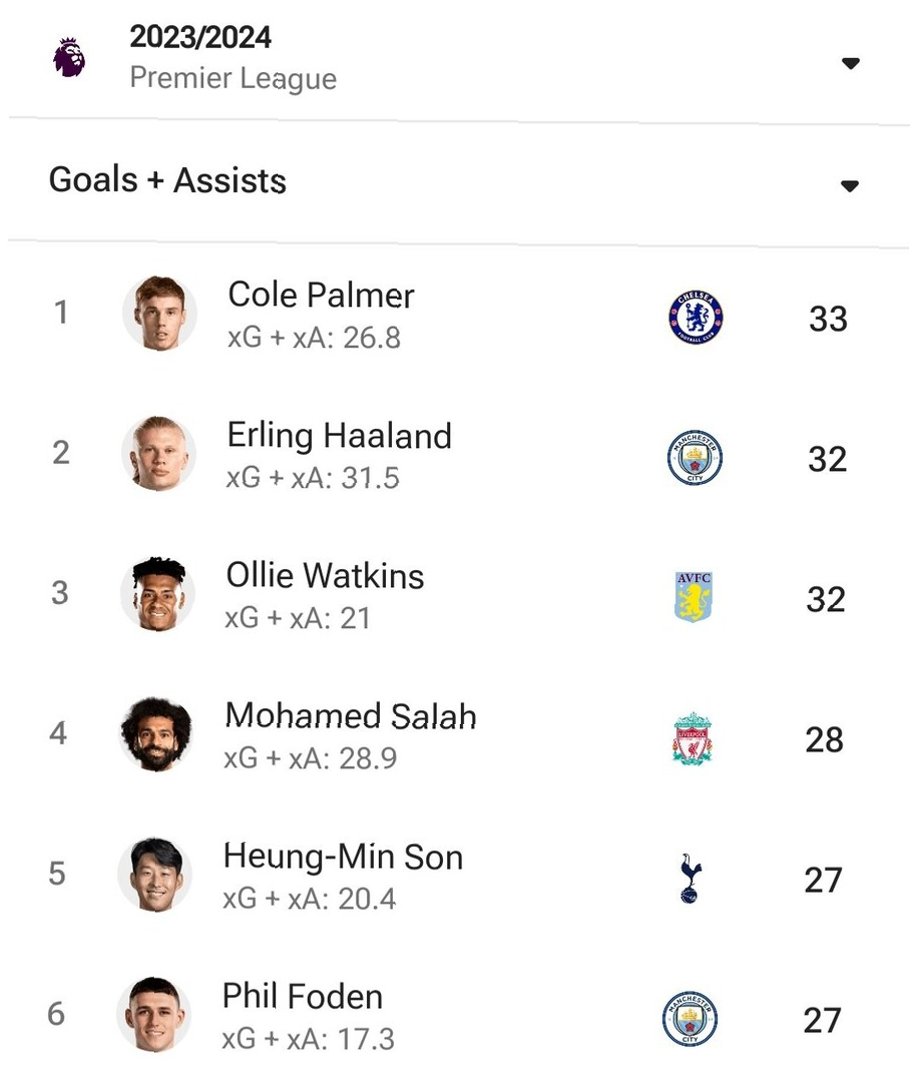Expand the Goals + Assists stat dropdown arrow

pyautogui.click(x=850, y=186)
